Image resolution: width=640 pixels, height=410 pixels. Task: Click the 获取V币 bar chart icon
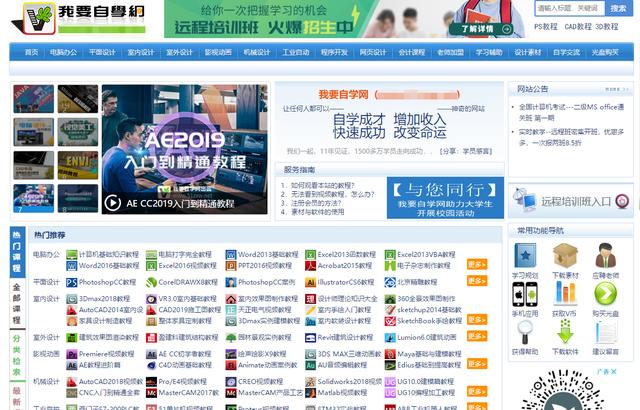coord(565,294)
